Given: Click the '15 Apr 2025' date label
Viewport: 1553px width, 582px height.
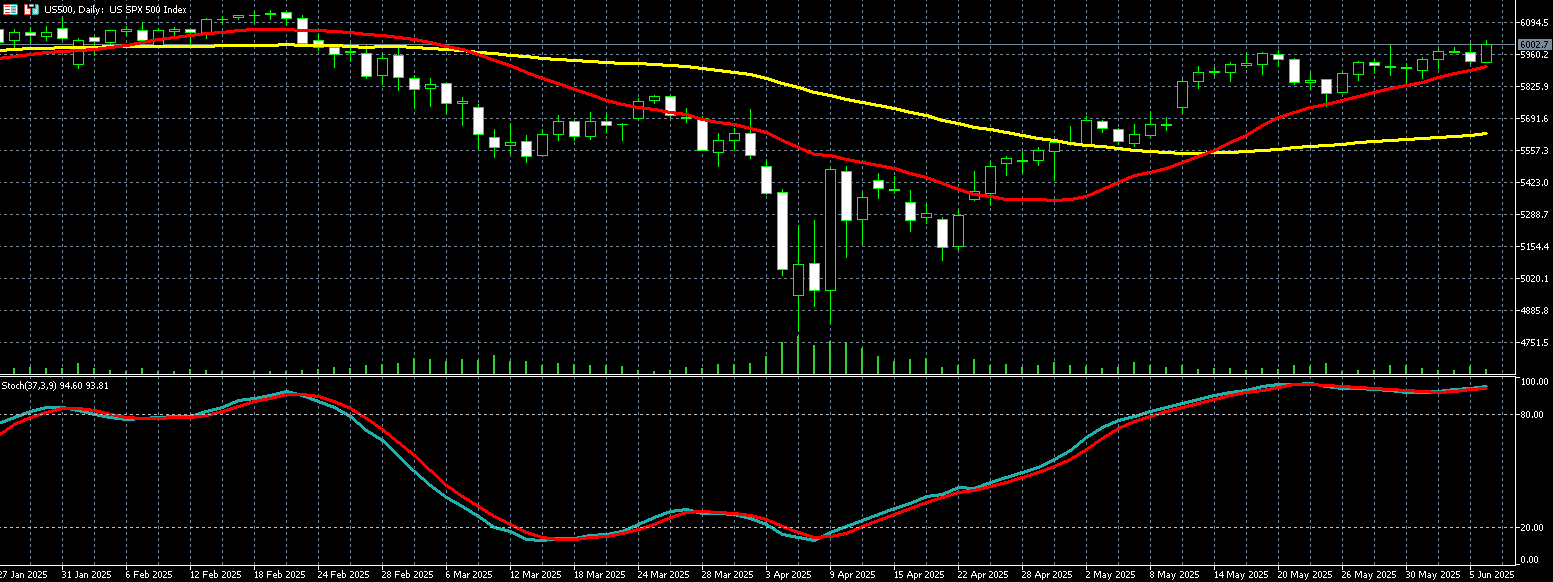Looking at the screenshot, I should (x=917, y=575).
